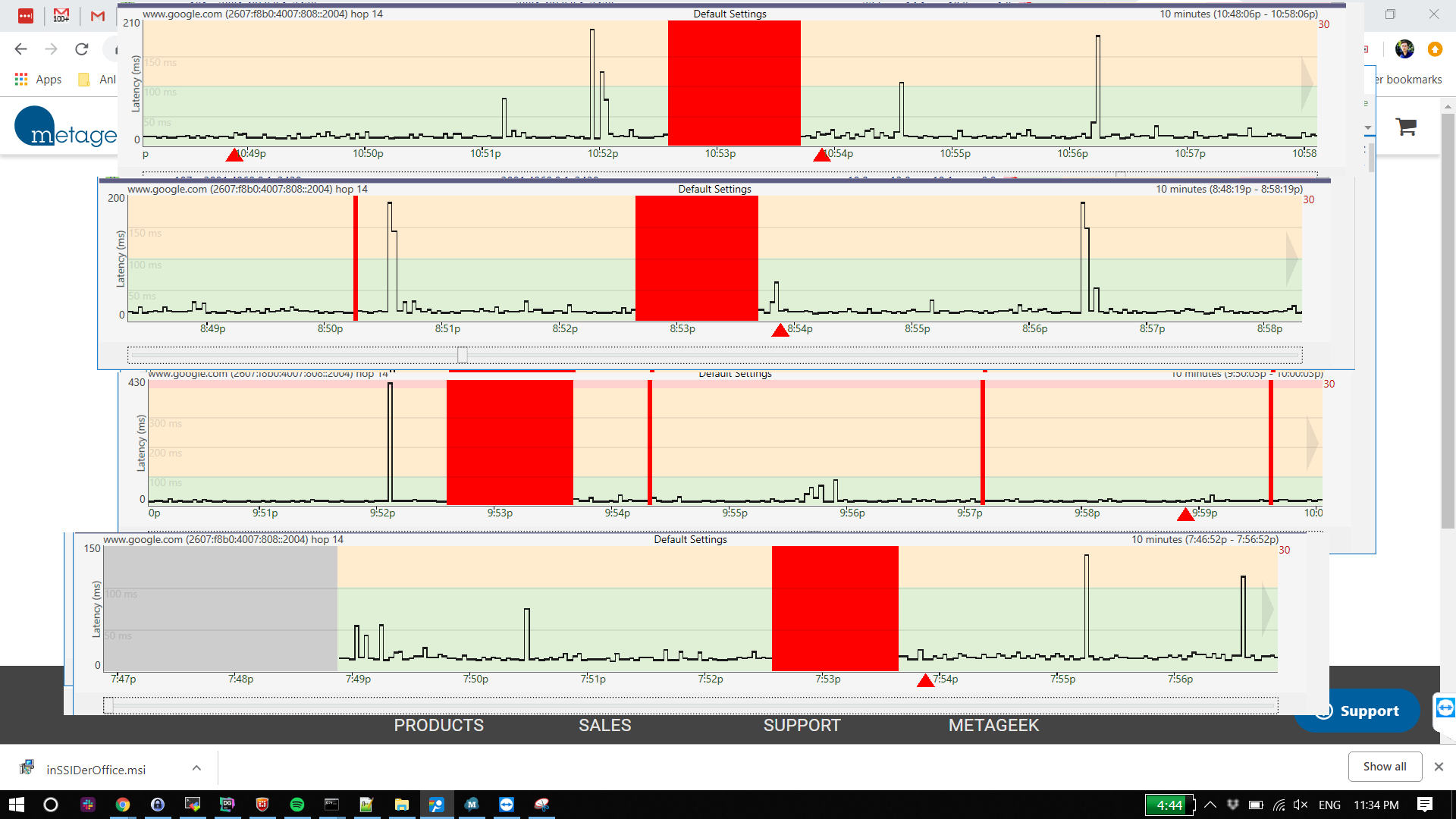This screenshot has height=819, width=1456.
Task: Open the Chrome profile avatar menu
Action: 1405,49
